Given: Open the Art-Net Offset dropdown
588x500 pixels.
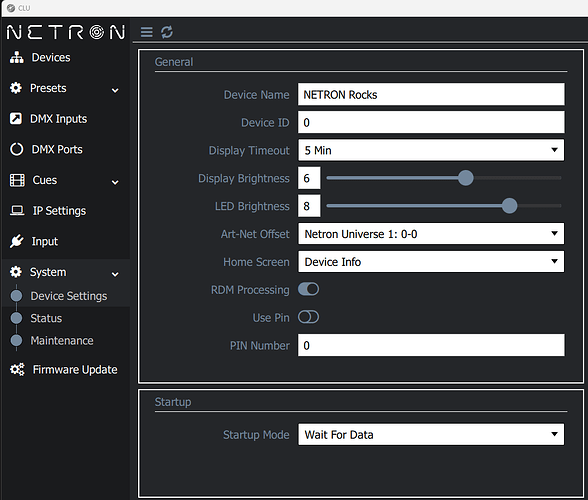Looking at the screenshot, I should click(431, 234).
